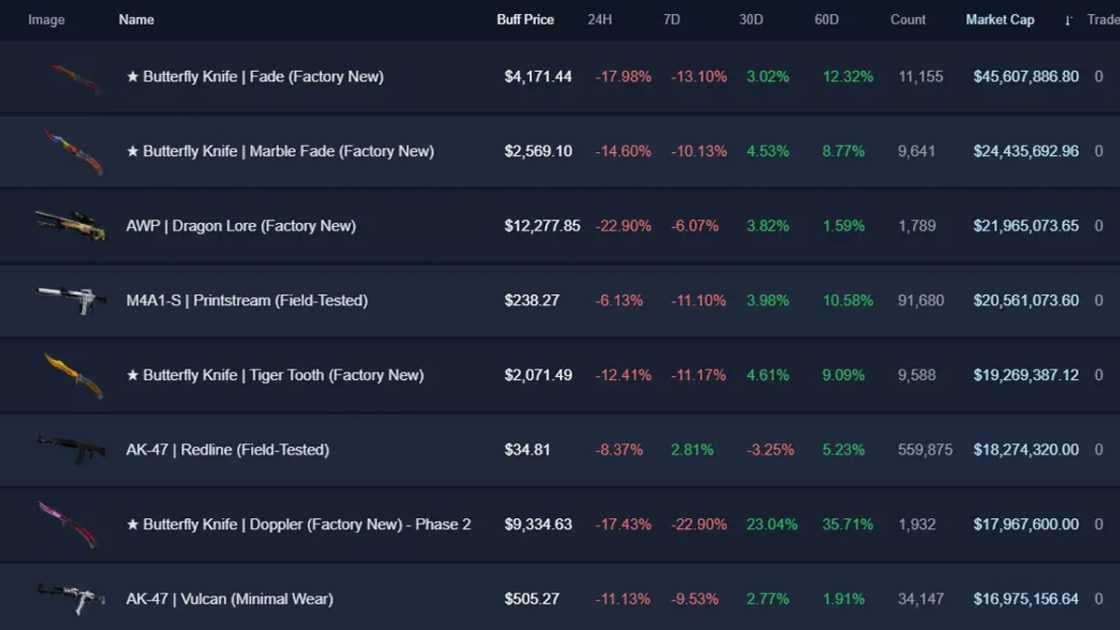Click the 91,680 count value

921,300
